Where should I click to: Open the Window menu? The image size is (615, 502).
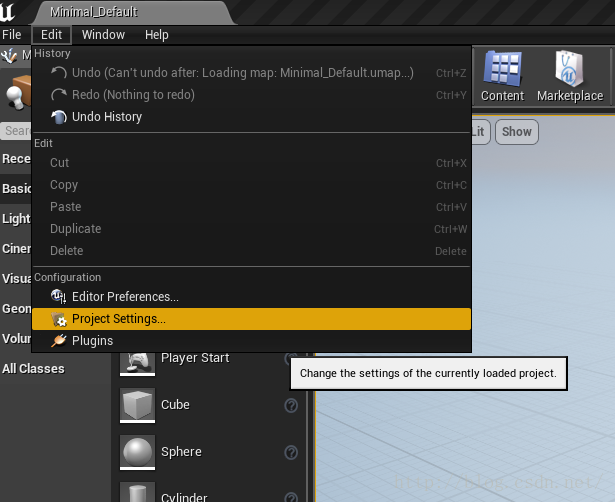click(x=103, y=35)
